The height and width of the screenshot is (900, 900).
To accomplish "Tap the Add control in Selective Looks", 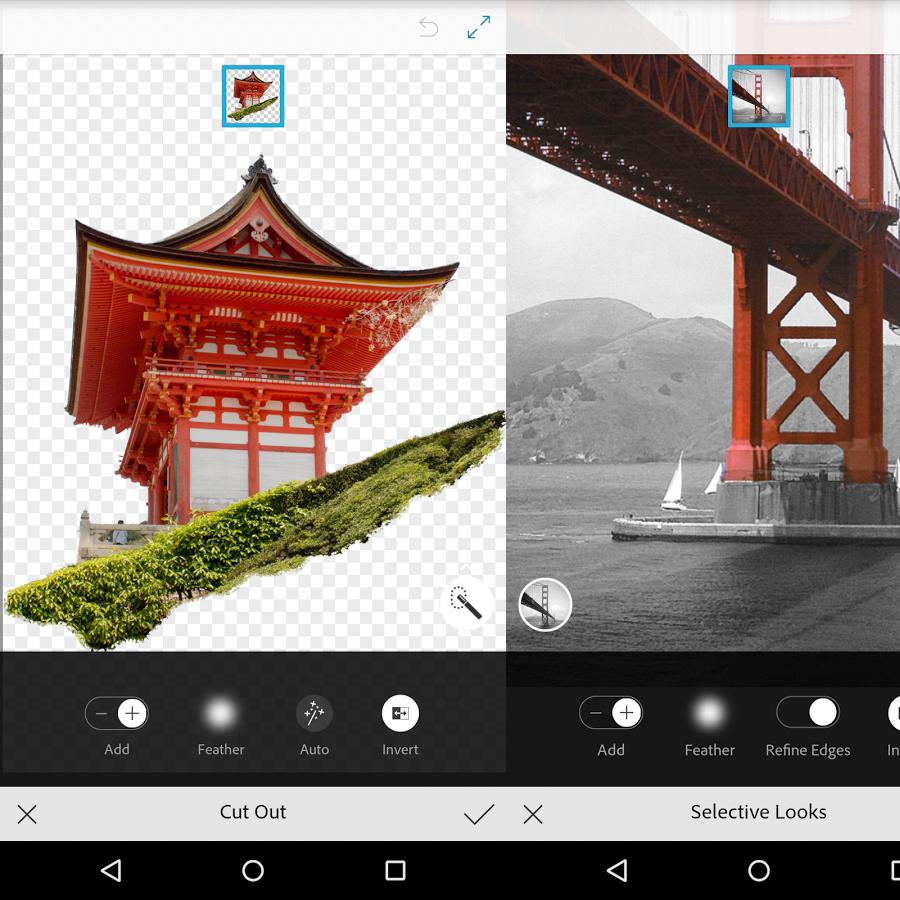I will [611, 713].
